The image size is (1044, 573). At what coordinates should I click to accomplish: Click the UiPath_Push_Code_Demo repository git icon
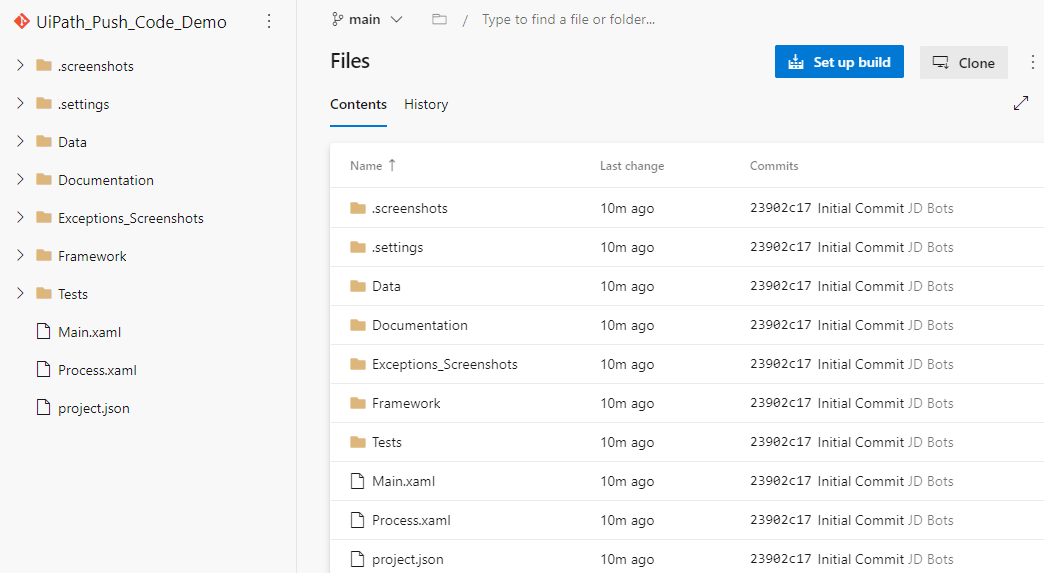[21, 21]
